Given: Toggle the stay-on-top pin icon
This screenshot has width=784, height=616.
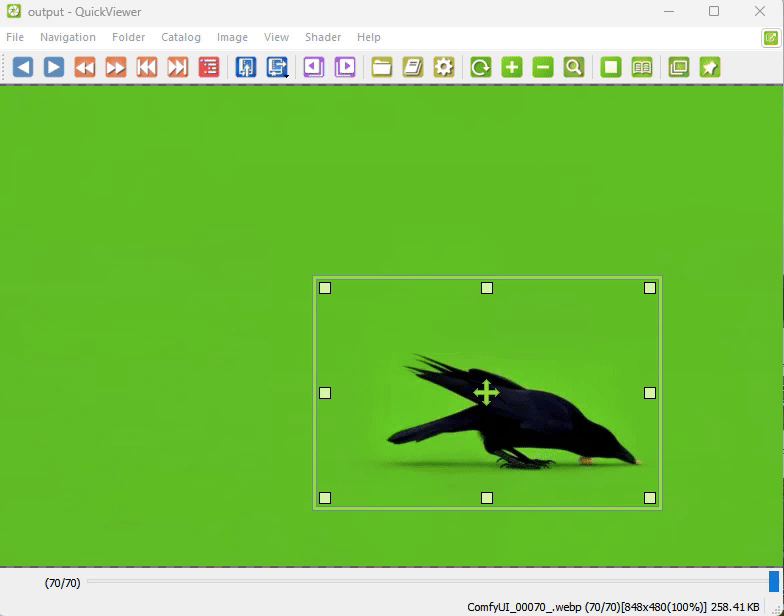Looking at the screenshot, I should click(710, 67).
